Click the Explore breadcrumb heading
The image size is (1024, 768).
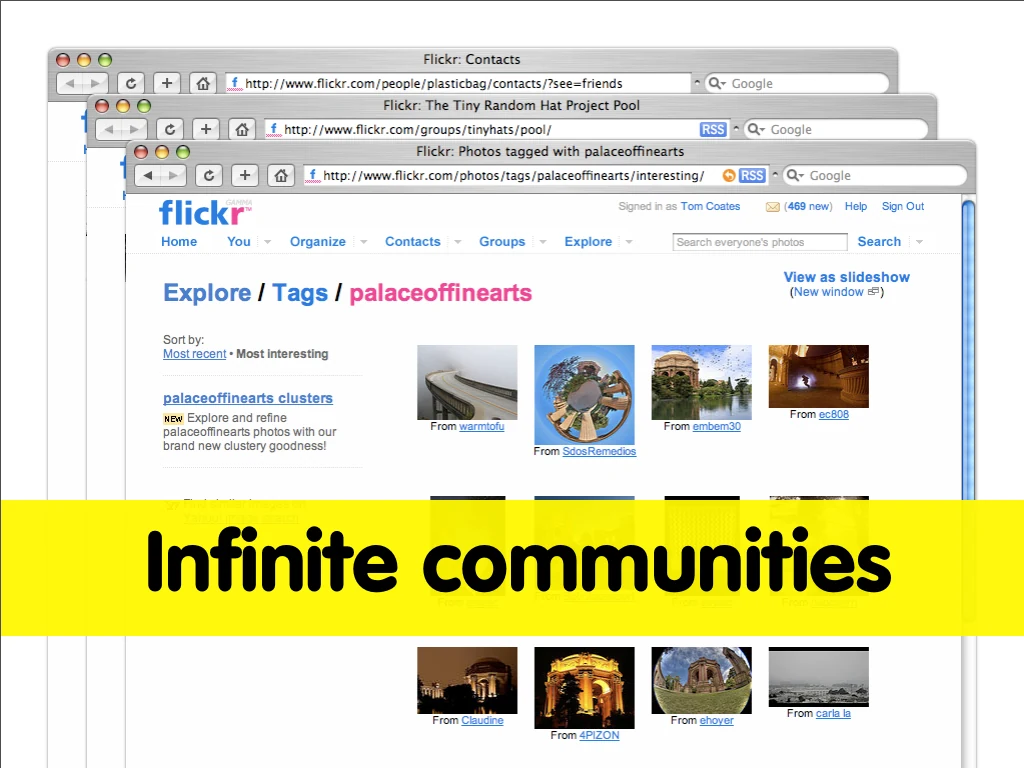[x=207, y=293]
